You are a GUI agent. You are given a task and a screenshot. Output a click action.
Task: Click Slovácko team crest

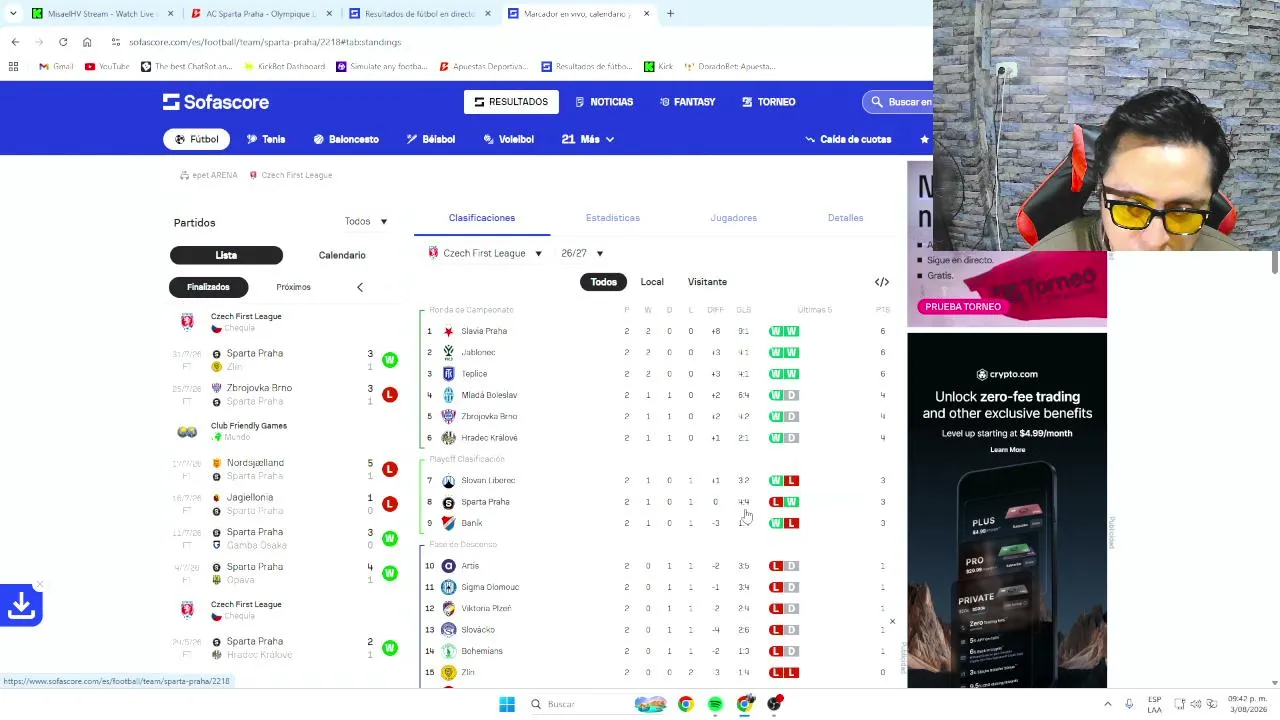coord(448,630)
